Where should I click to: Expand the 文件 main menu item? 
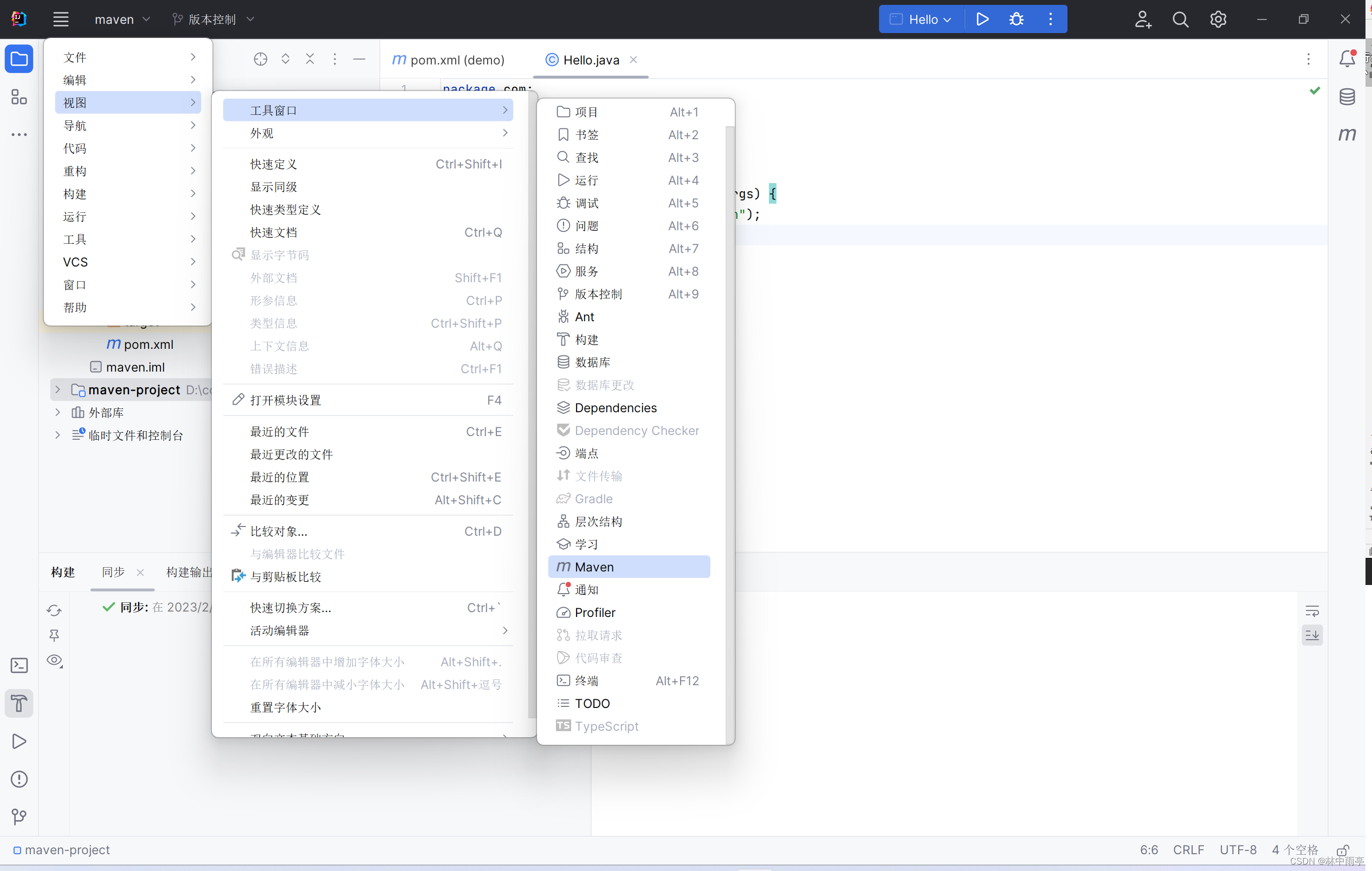point(128,57)
